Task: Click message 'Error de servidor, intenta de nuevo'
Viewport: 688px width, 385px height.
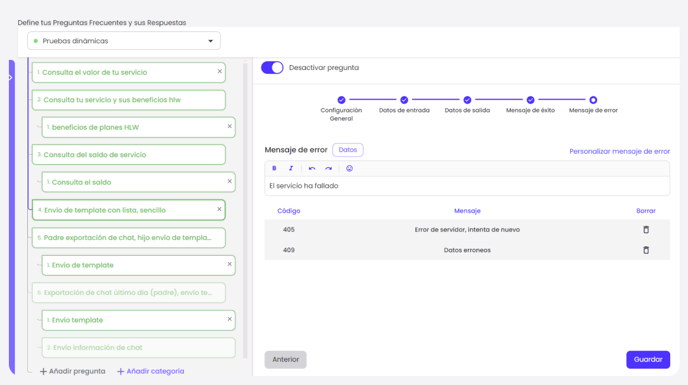Action: tap(467, 230)
